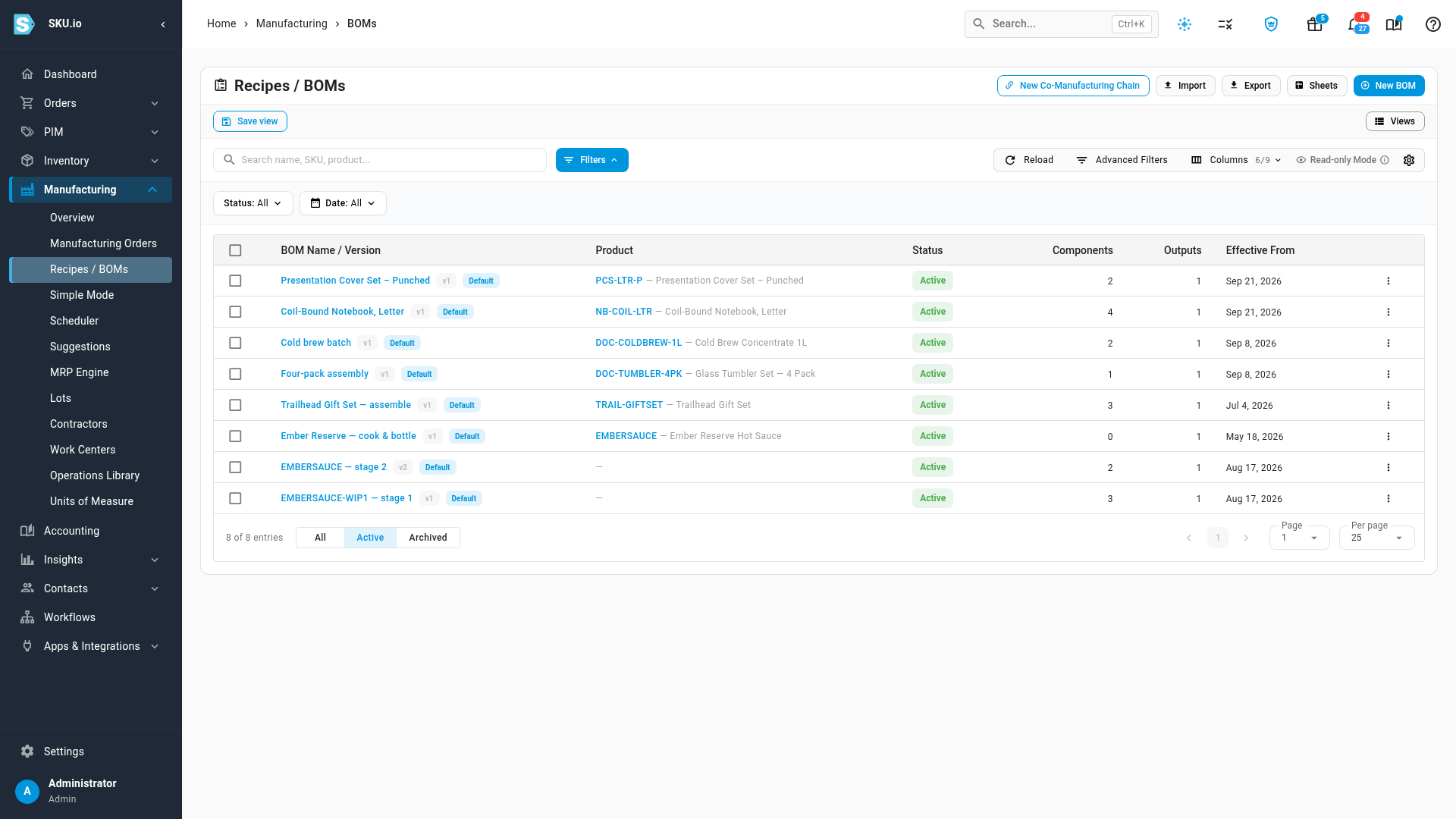The image size is (1456, 819).
Task: Check the Presentation Cover Set – Punched row
Action: click(235, 281)
